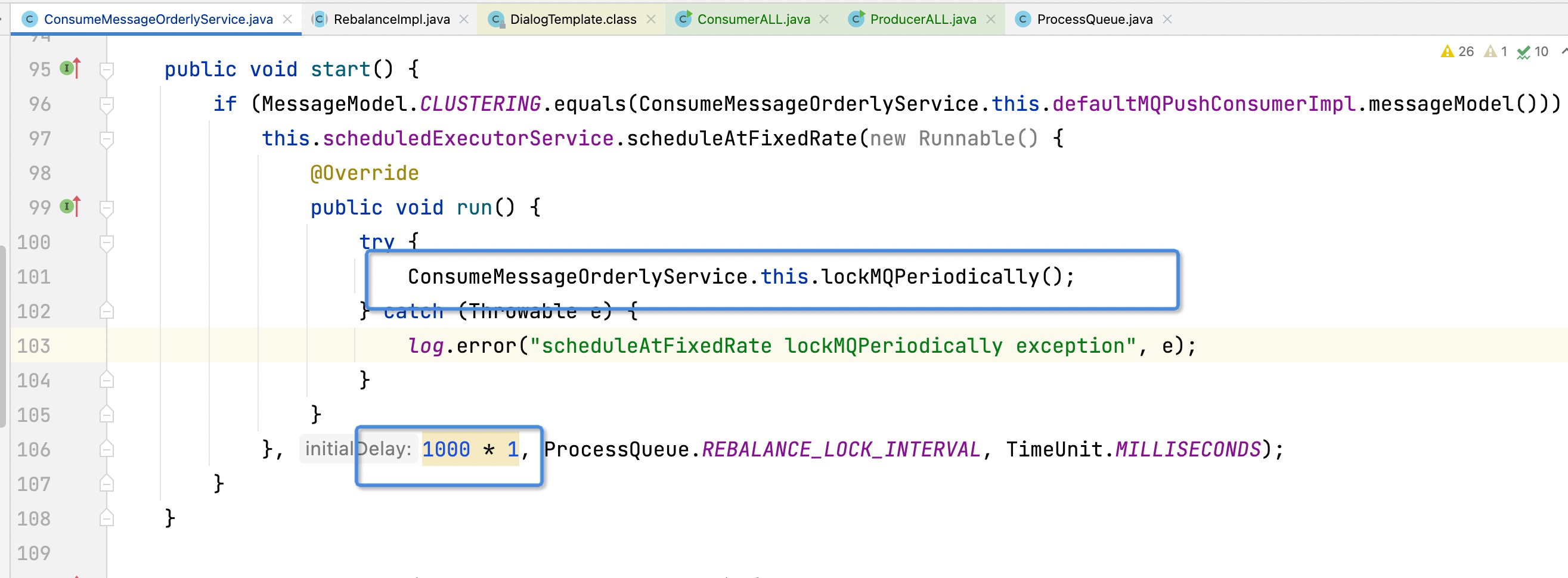Click the implements-method gutter icon on line 99
Screen dimensions: 1568x578
70,207
